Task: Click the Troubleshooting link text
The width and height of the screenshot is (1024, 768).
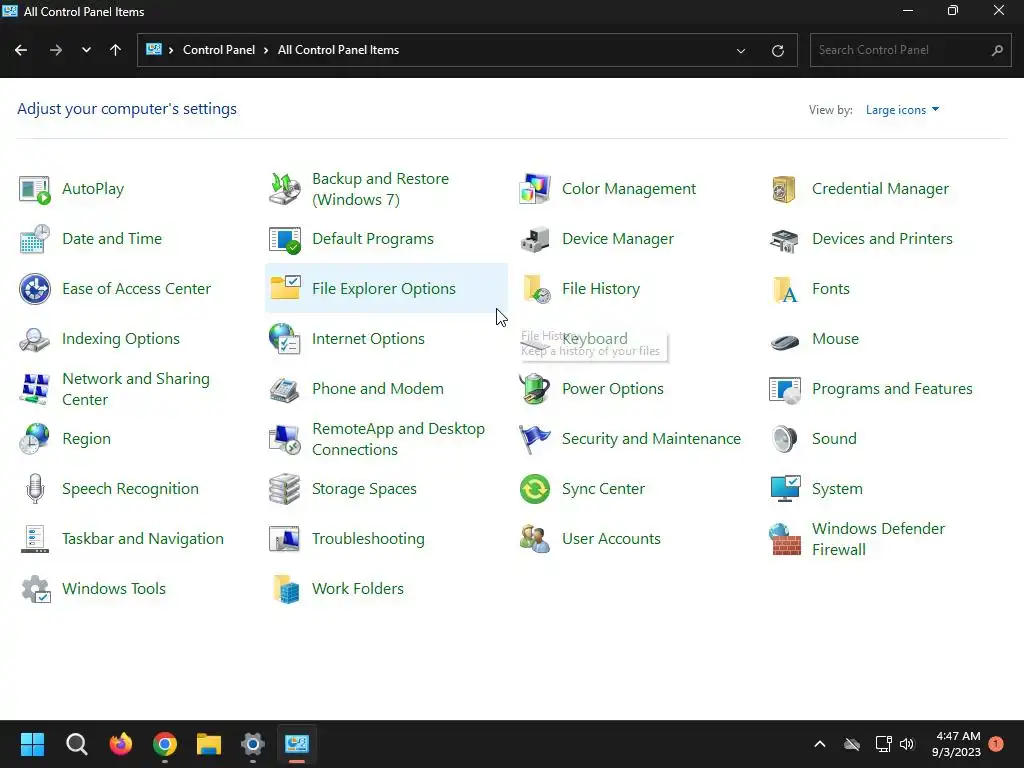Action: pos(368,539)
